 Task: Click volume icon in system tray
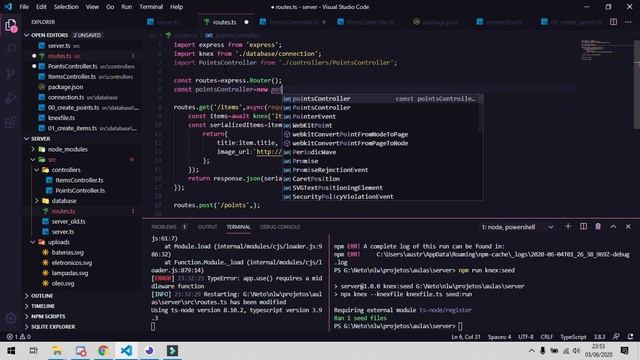click(x=576, y=351)
